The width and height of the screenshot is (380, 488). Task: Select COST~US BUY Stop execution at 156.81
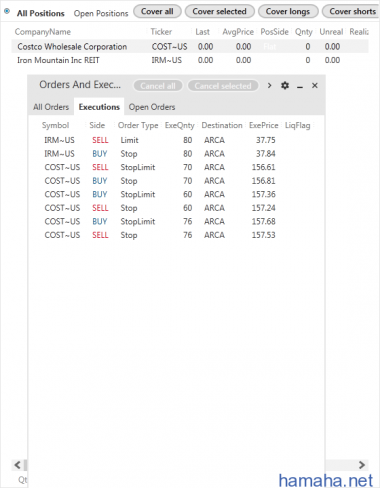click(176, 181)
